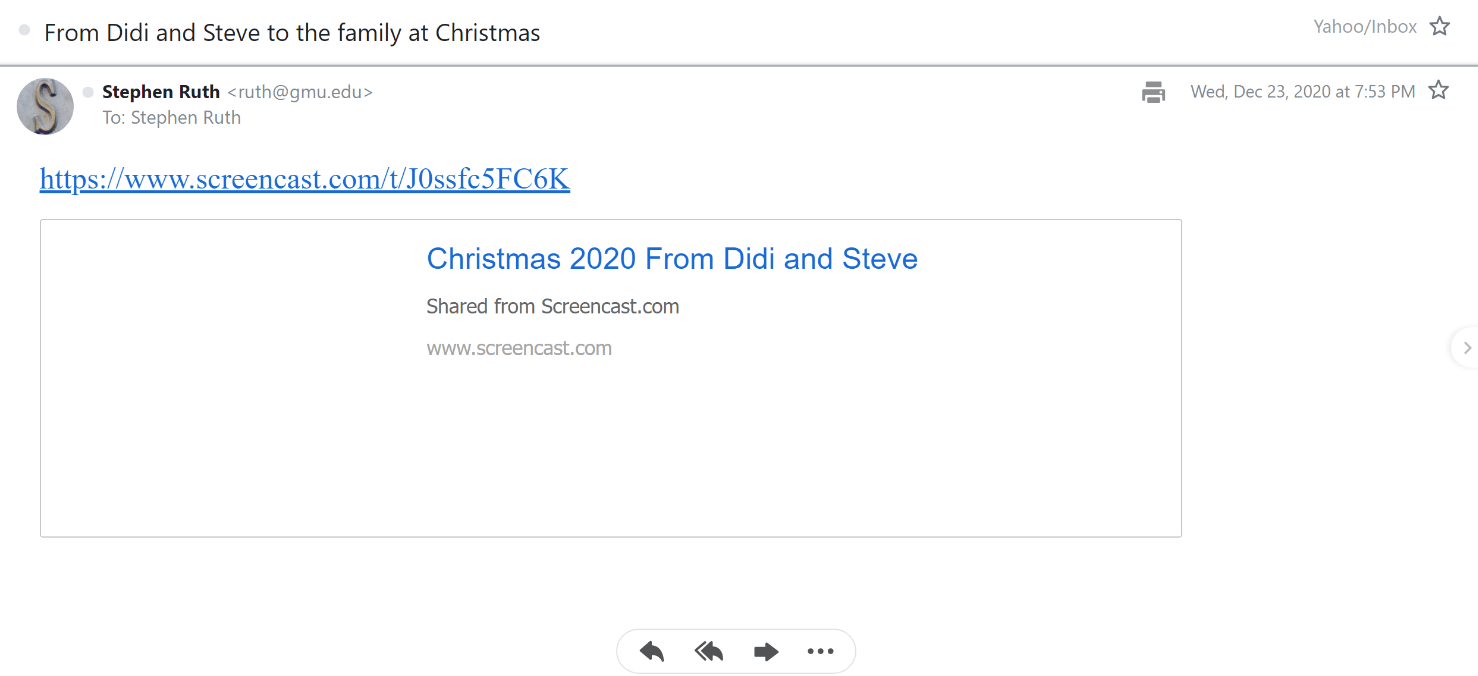1478x676 pixels.
Task: Open the screencast.com/t/J0ssfc5FC6K hyperlink
Action: pos(305,179)
